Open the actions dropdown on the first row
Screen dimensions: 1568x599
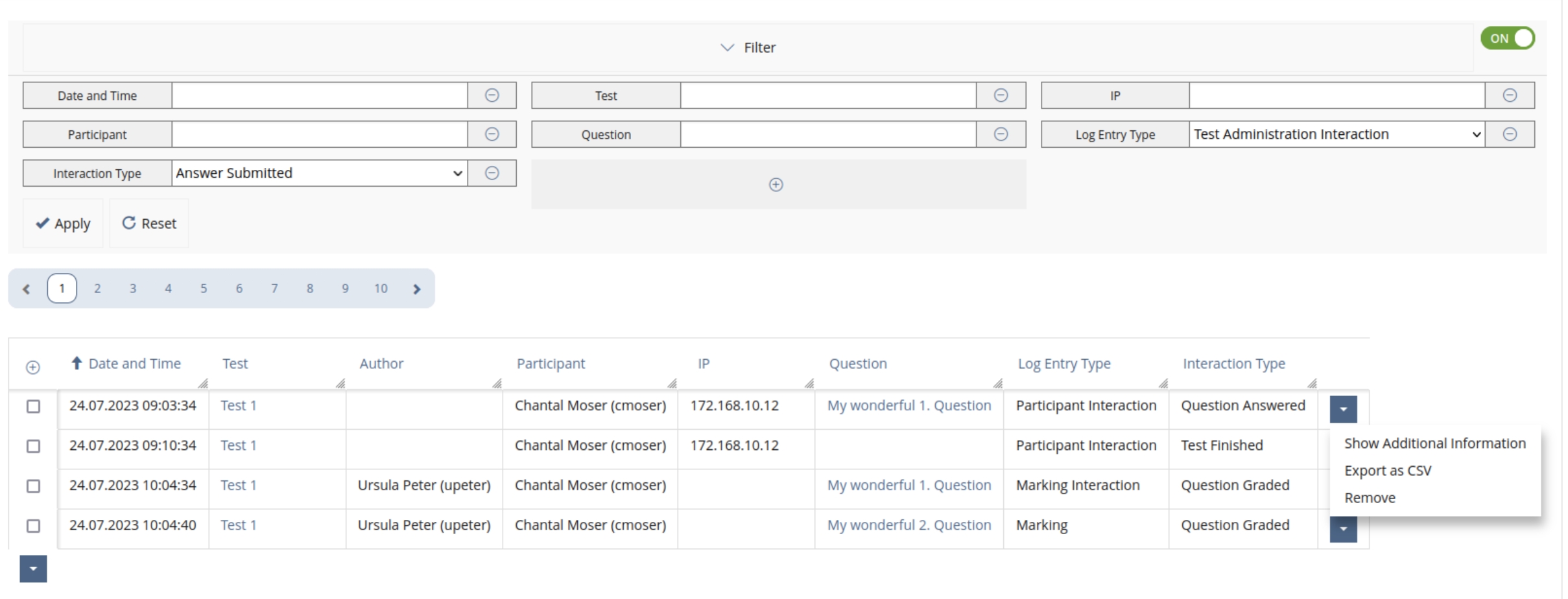(x=1343, y=409)
